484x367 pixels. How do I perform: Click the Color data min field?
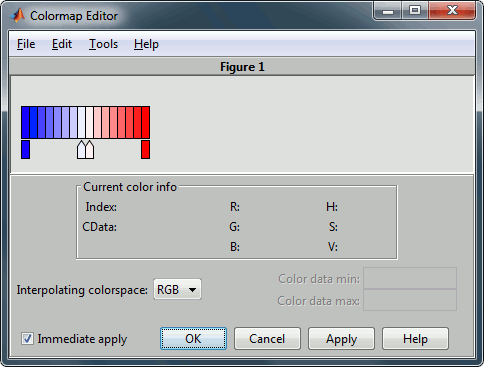[x=410, y=278]
